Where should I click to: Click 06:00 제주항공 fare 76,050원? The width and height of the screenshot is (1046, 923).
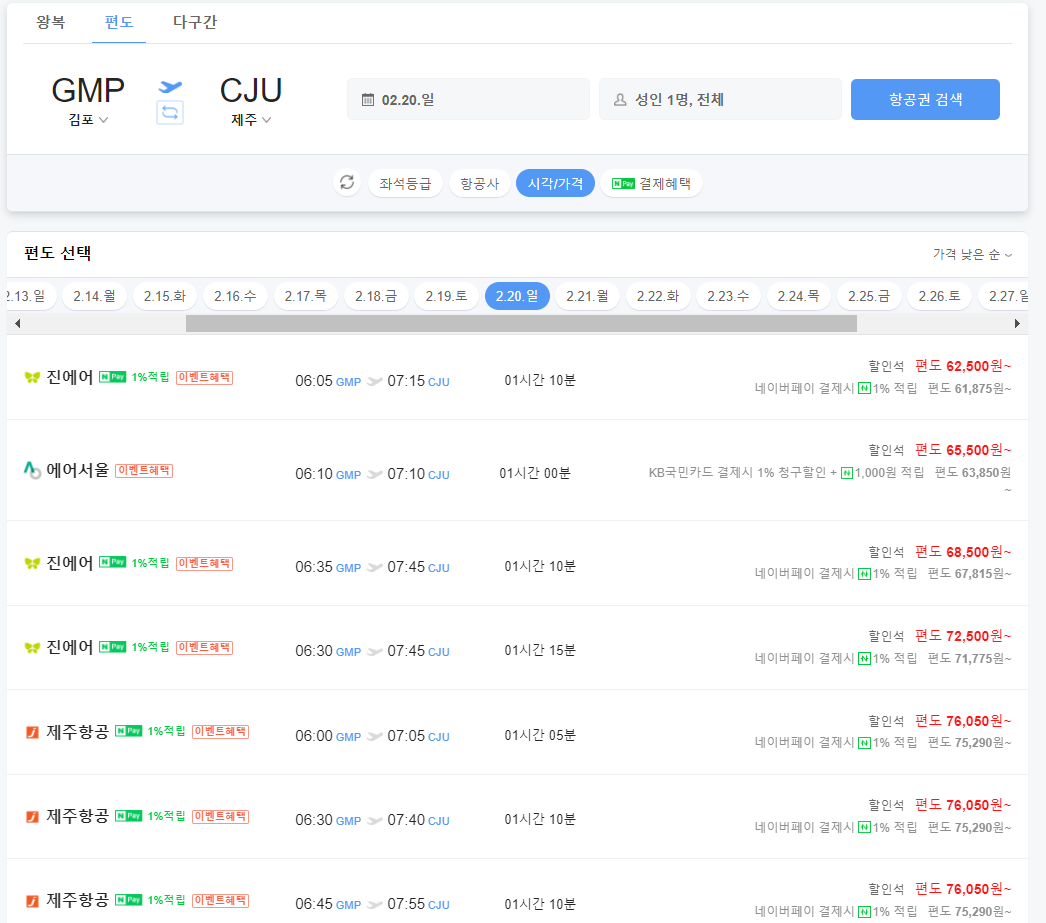pos(963,721)
